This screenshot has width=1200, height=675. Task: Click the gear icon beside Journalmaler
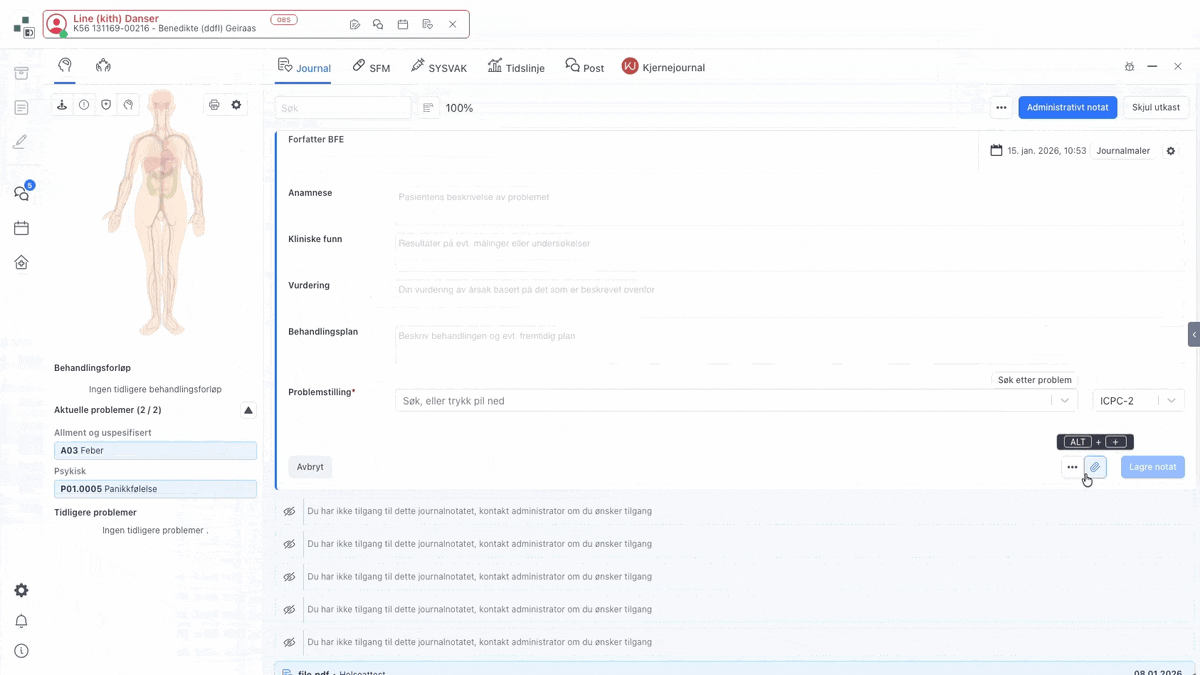[1171, 151]
